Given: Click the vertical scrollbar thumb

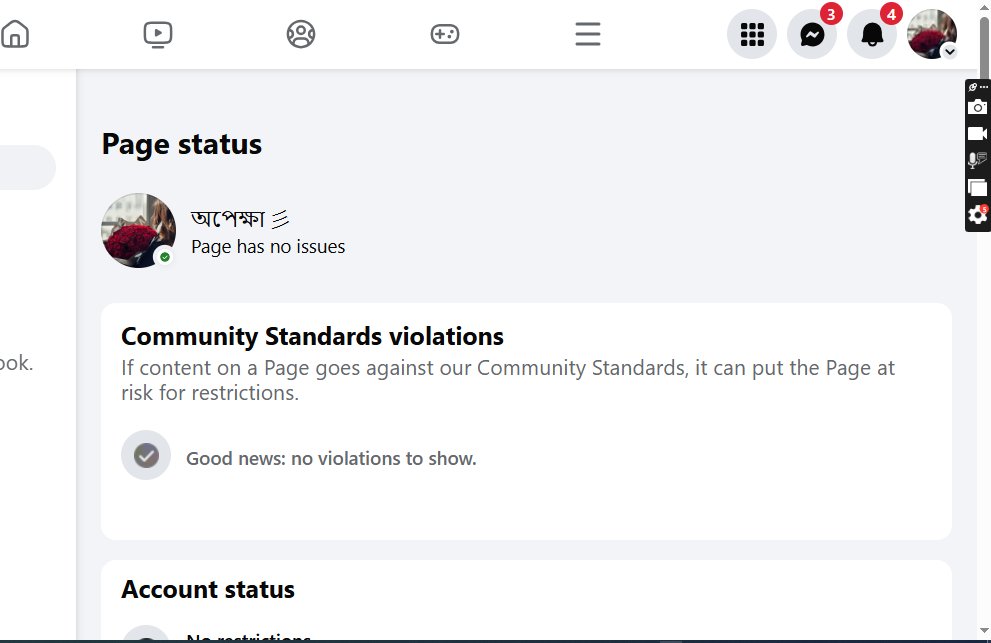Looking at the screenshot, I should (x=984, y=47).
